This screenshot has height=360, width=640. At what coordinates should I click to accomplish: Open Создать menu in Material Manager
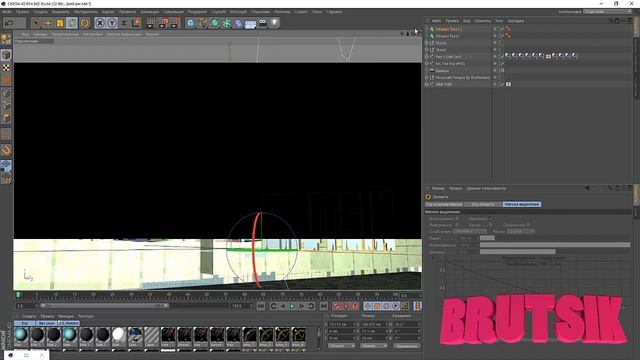pyautogui.click(x=29, y=316)
